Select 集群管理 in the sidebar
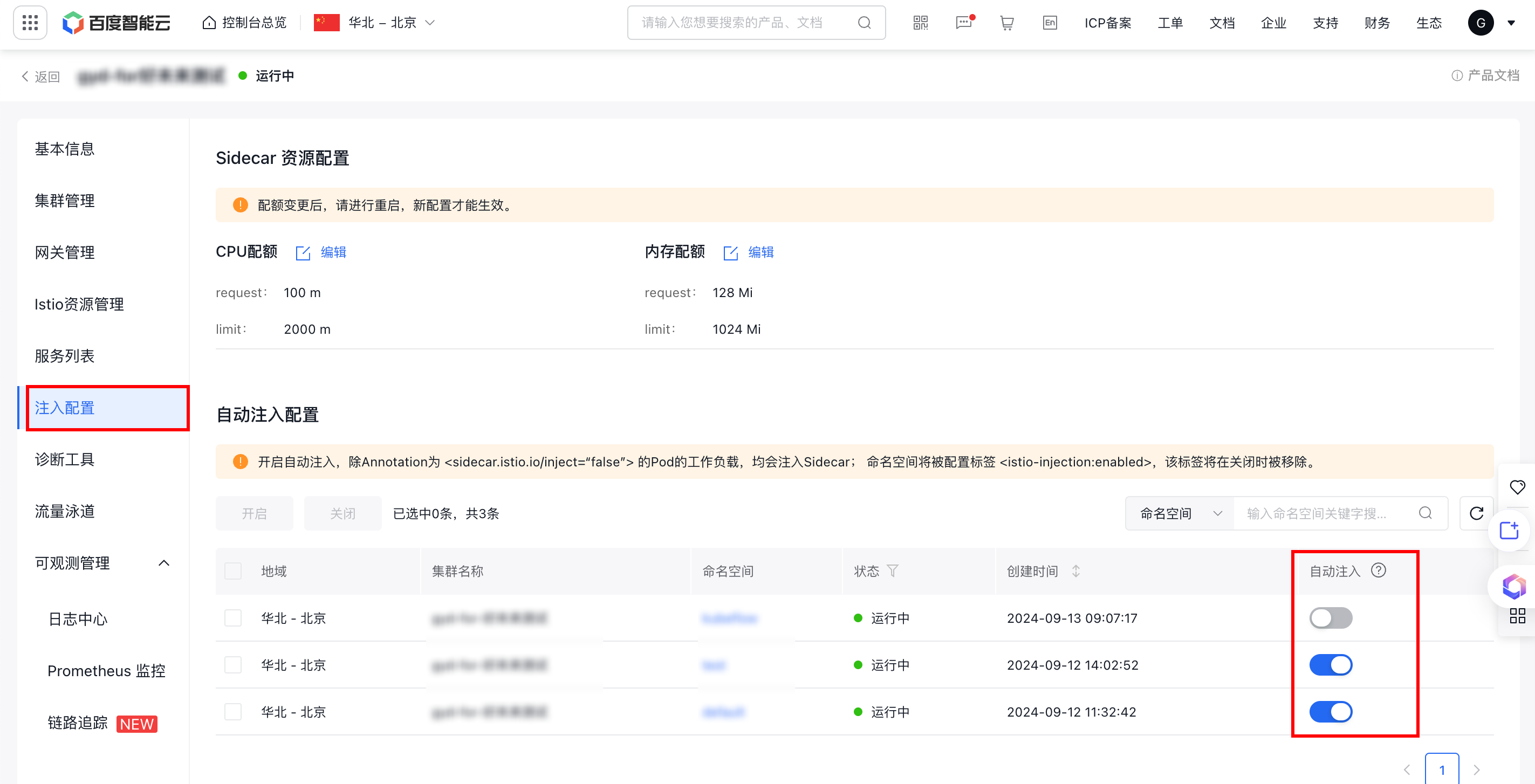 tap(64, 201)
